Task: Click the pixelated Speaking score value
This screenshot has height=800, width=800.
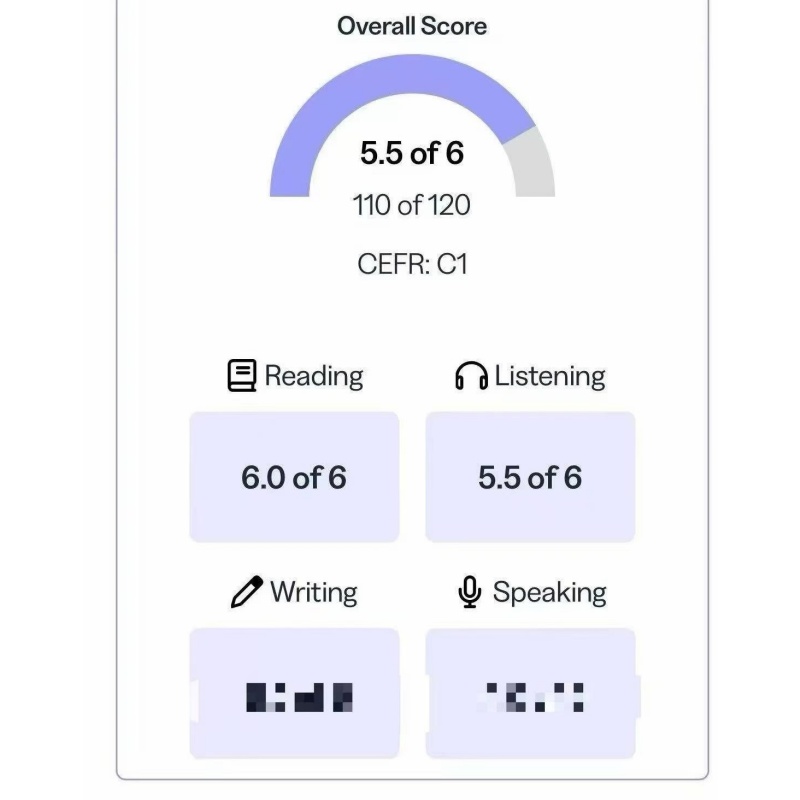Action: [x=532, y=697]
